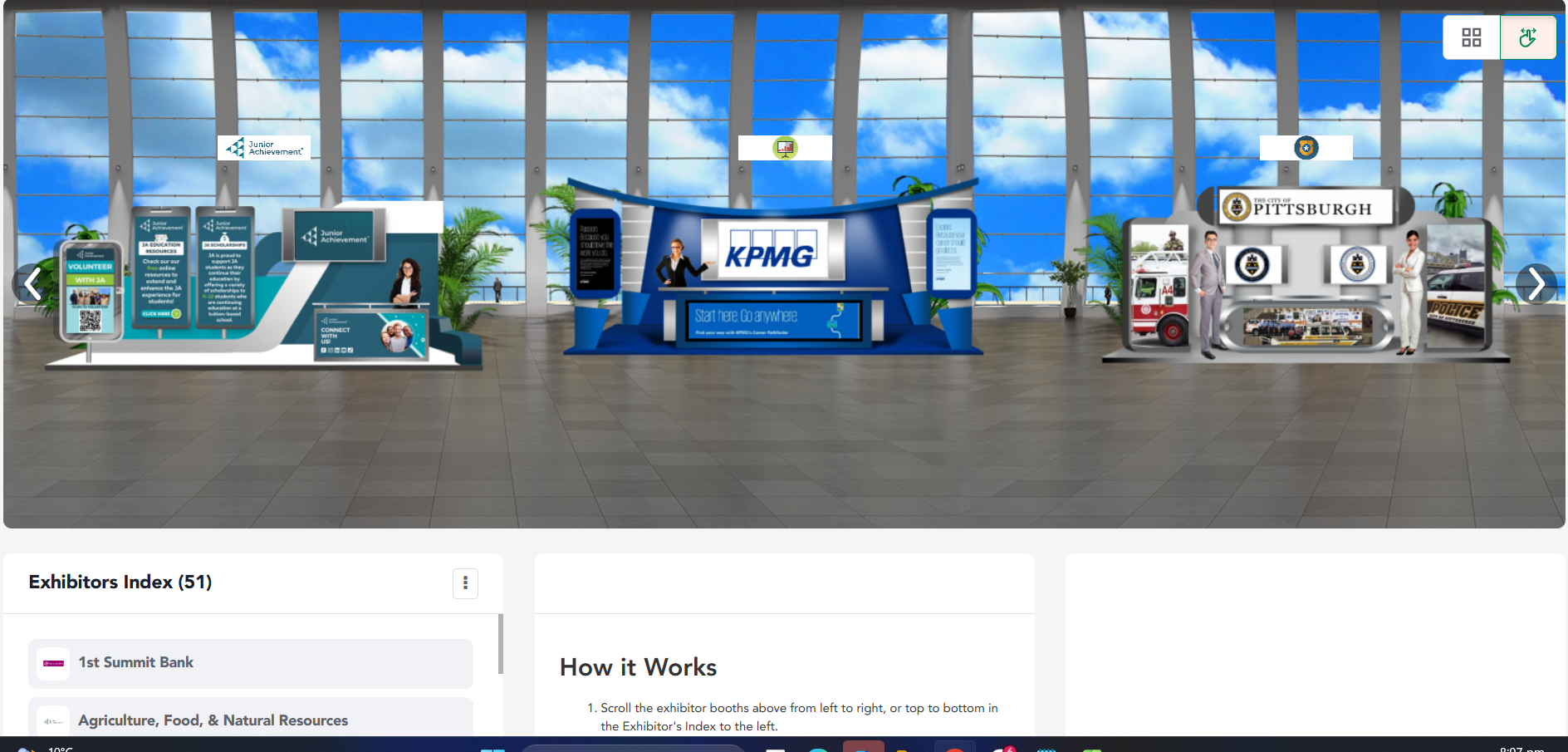Click the 'How it Works' heading
This screenshot has height=752, width=1568.
click(638, 667)
